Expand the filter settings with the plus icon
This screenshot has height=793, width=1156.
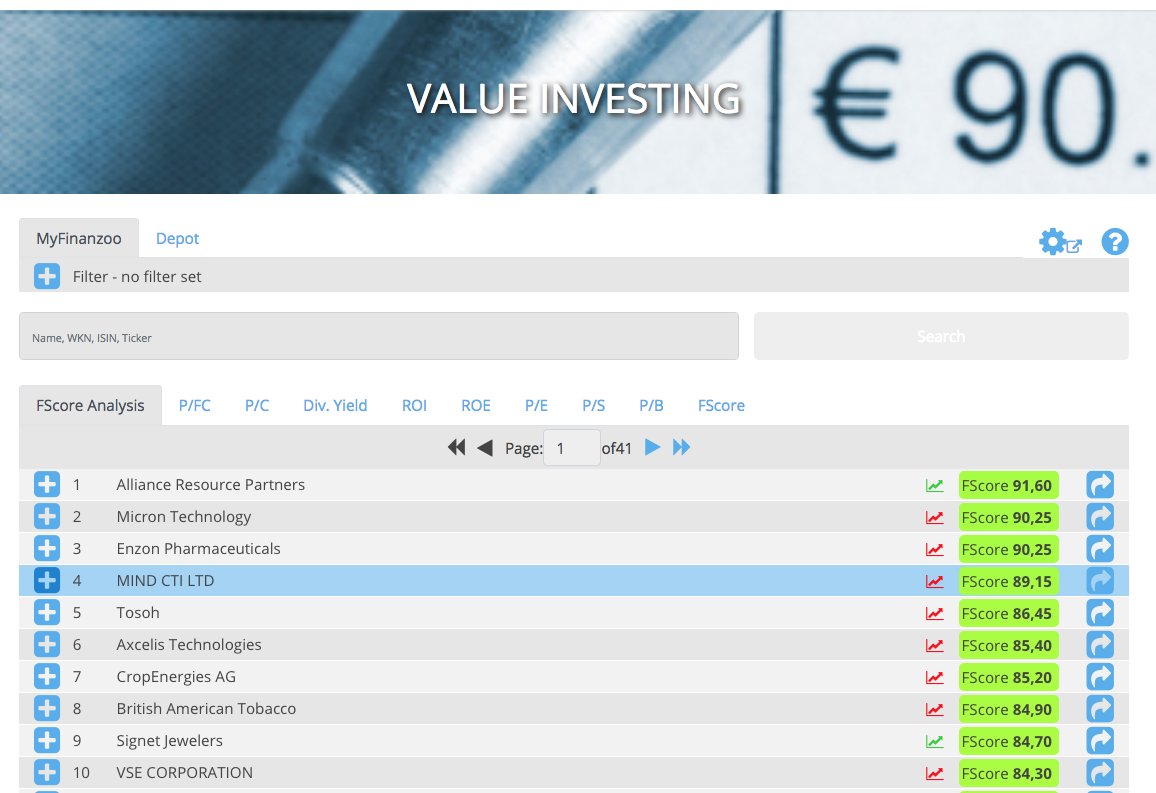point(46,276)
